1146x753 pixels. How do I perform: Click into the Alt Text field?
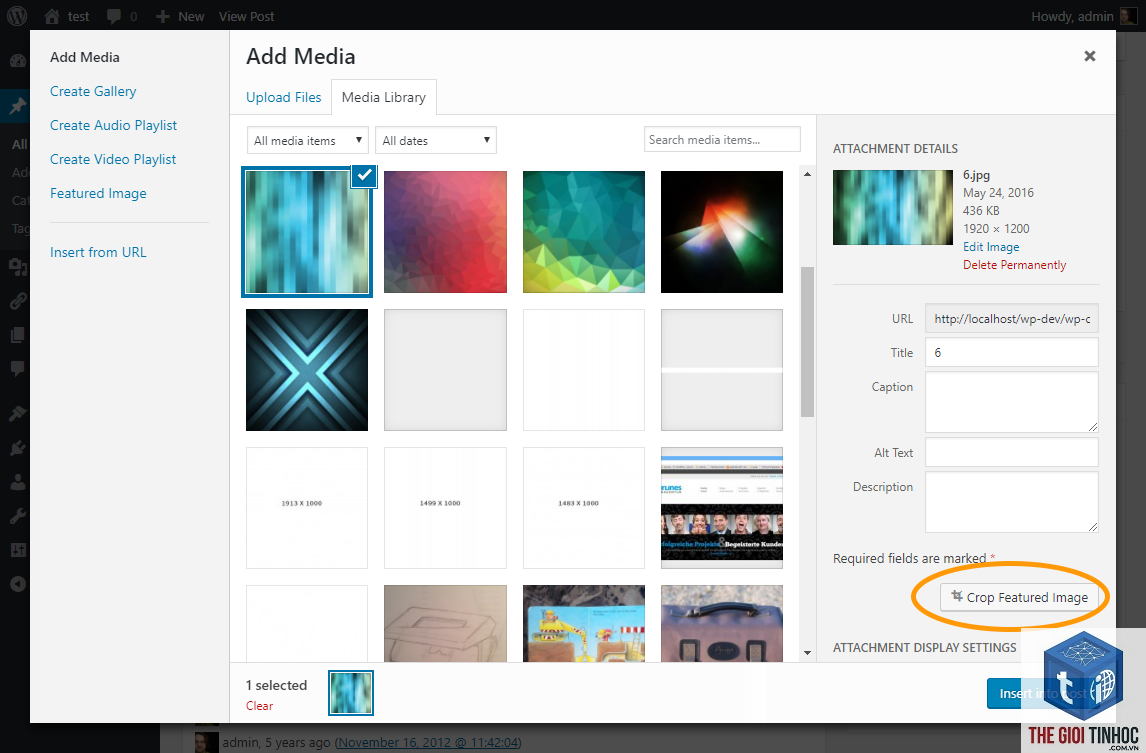1012,453
